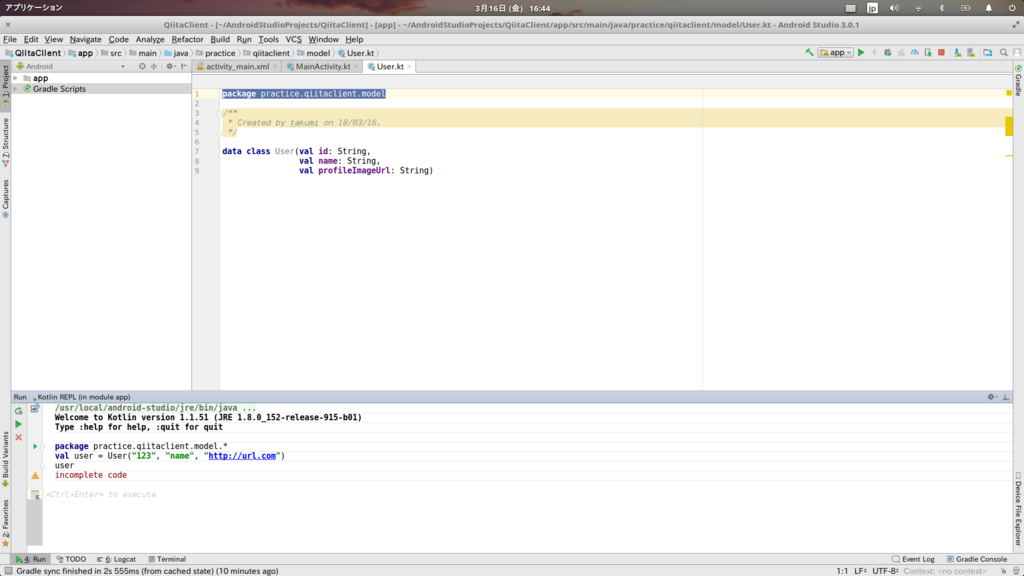Toggle the Structure tool window stripe button
The width and height of the screenshot is (1024, 576).
(5, 141)
